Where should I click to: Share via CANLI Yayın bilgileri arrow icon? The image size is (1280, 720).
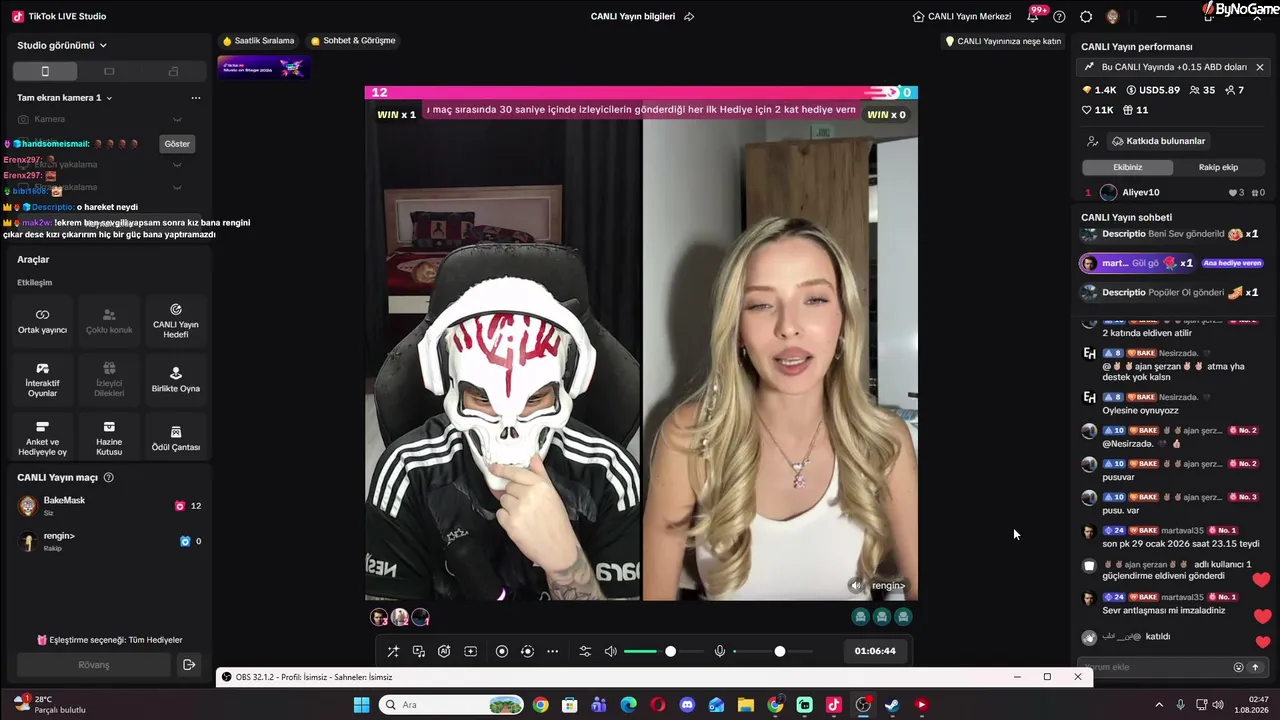coord(689,16)
